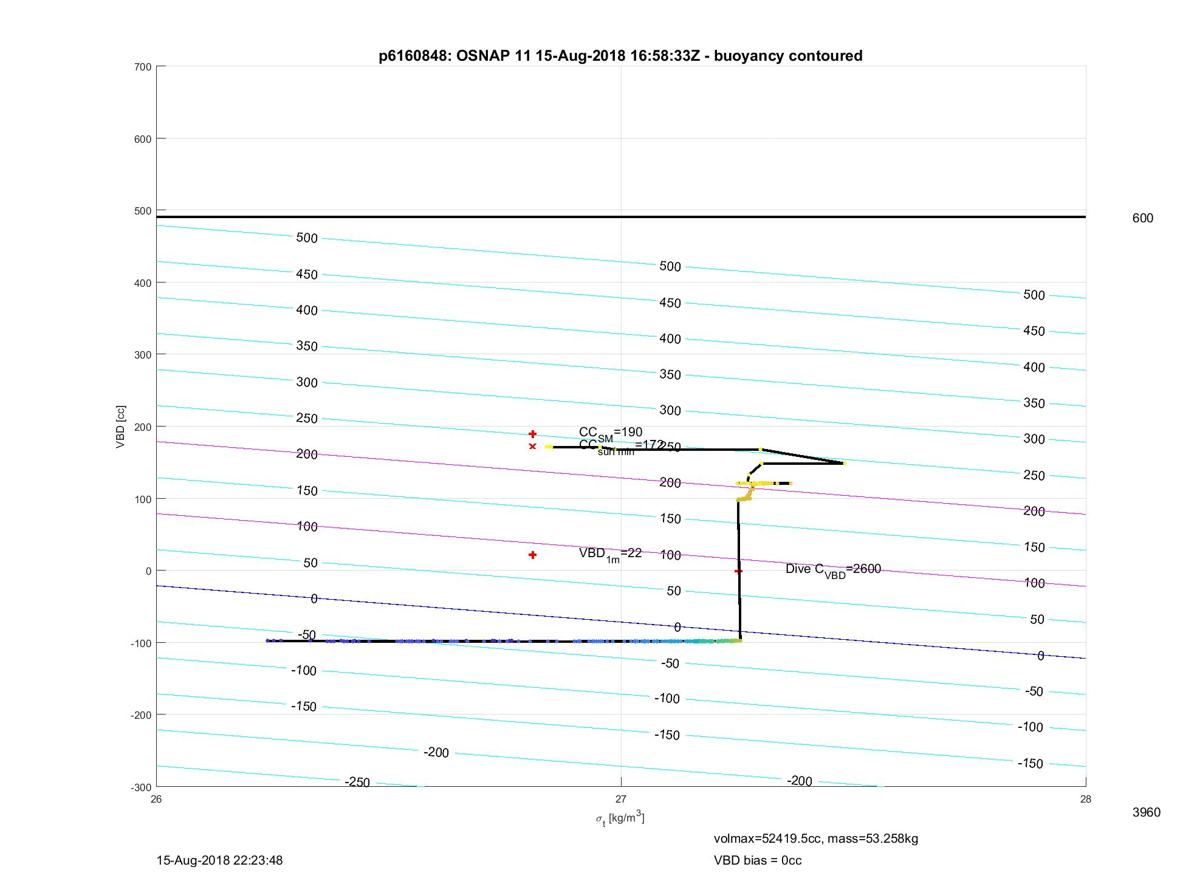Click the leftmost '350' contour label
This screenshot has width=1200, height=885.
pyautogui.click(x=307, y=346)
